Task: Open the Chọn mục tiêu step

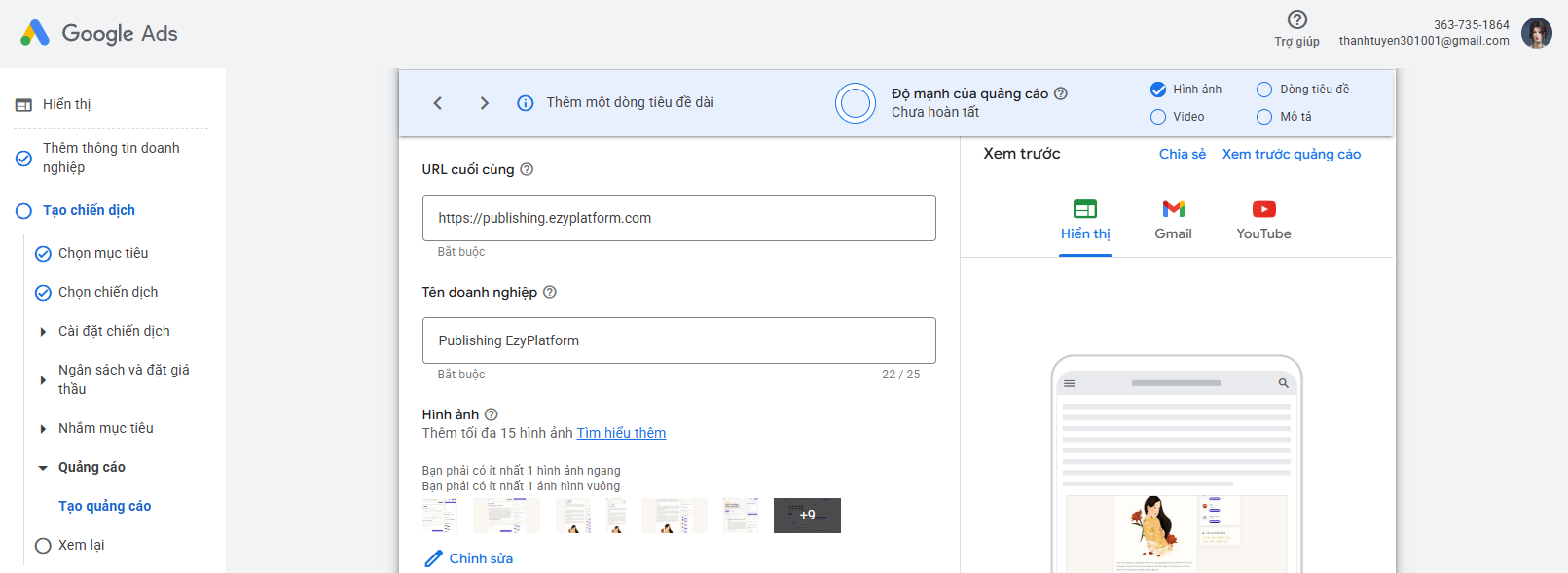Action: [103, 253]
